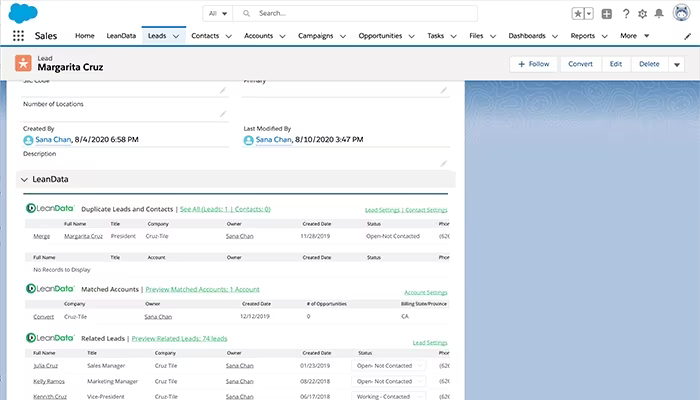Image resolution: width=700 pixels, height=400 pixels.
Task: Click the Sales Manager title cell
Action: coord(106,366)
